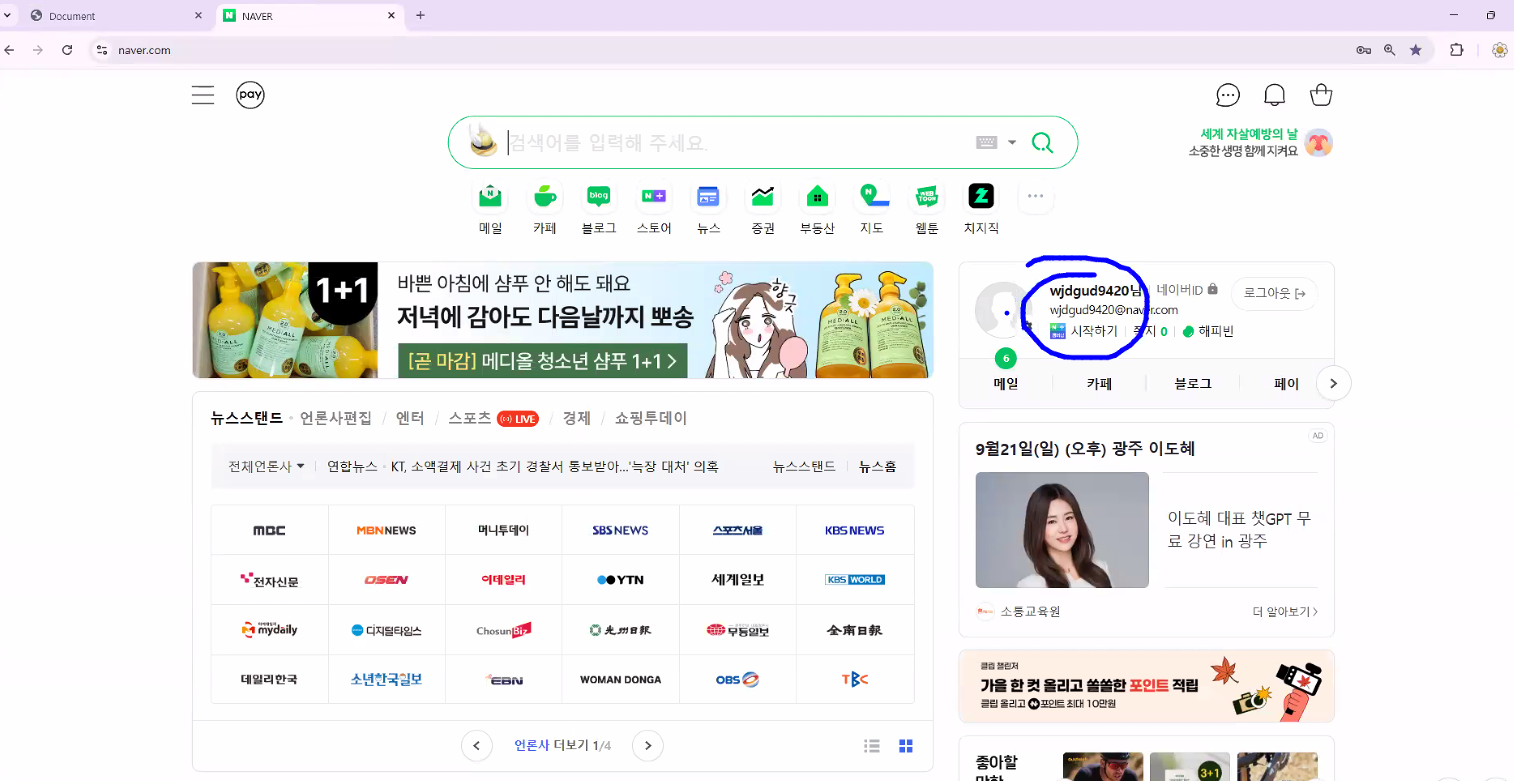1514x781 pixels.
Task: Click the 뉴스홈 link
Action: [878, 467]
